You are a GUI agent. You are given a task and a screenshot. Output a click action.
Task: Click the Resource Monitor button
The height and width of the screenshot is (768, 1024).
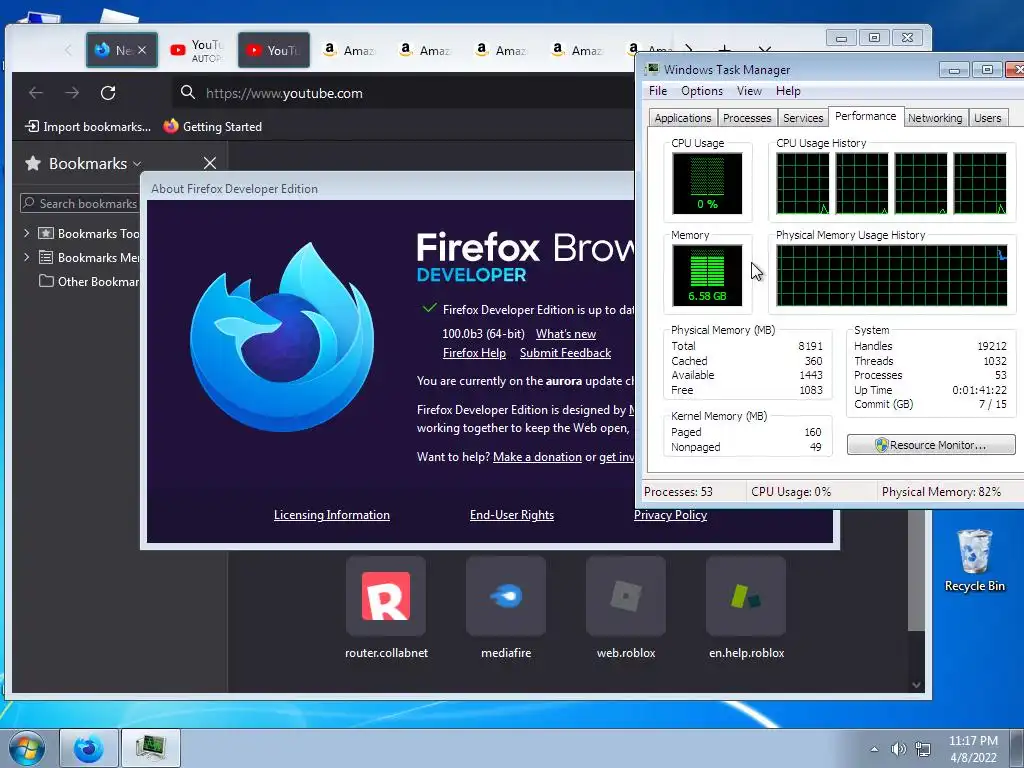931,445
